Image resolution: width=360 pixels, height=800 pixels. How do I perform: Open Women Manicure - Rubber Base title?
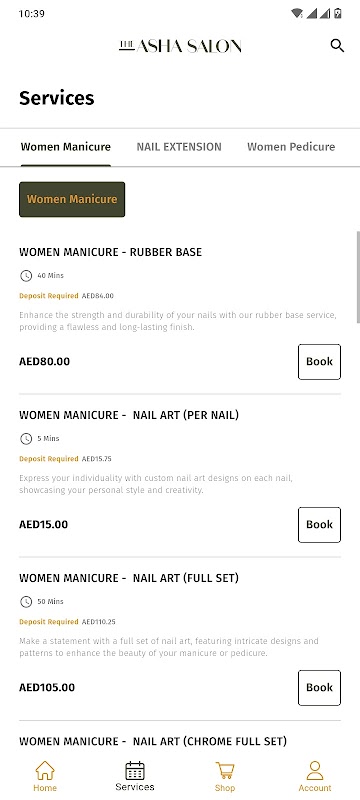[x=111, y=252]
